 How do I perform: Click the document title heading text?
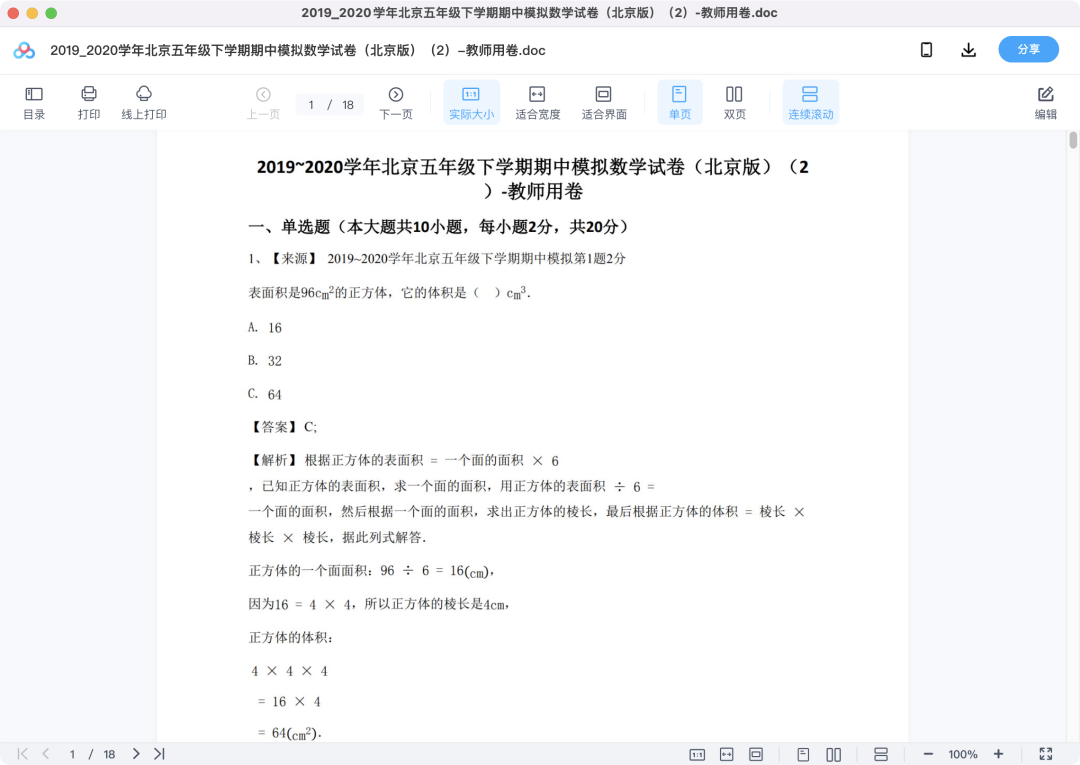(532, 178)
